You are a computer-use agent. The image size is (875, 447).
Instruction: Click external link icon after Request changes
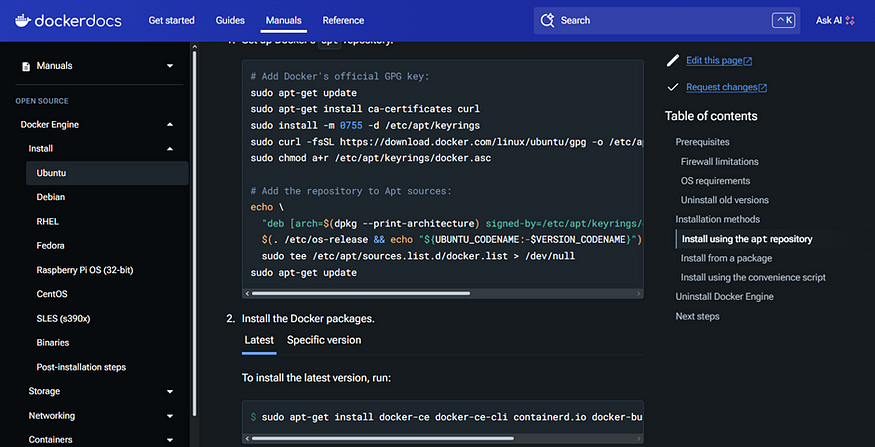(x=763, y=88)
